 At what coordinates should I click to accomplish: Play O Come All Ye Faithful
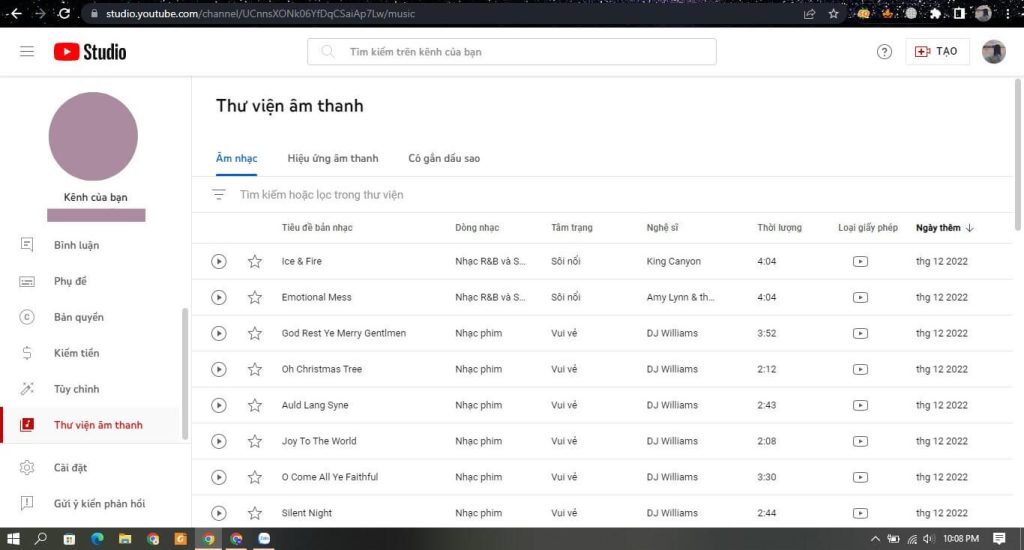(219, 477)
